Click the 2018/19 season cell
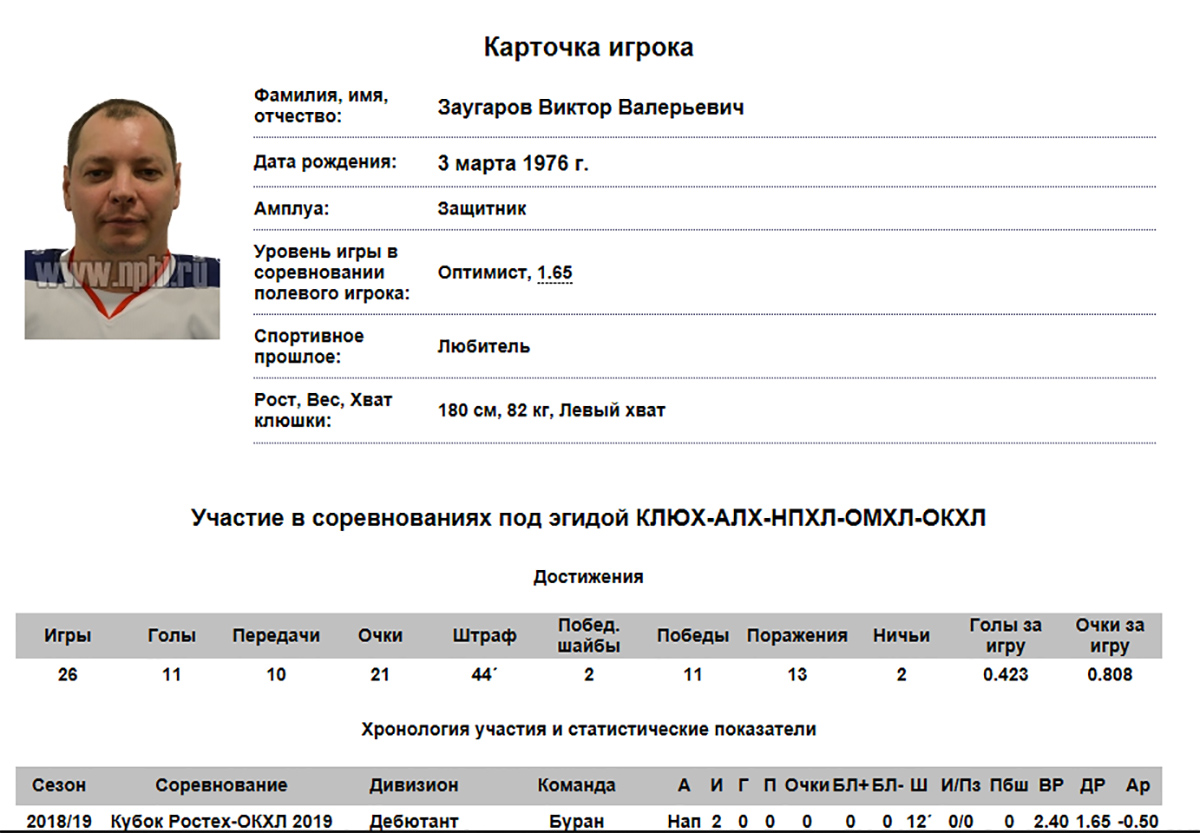The width and height of the screenshot is (1200, 833). tap(59, 822)
